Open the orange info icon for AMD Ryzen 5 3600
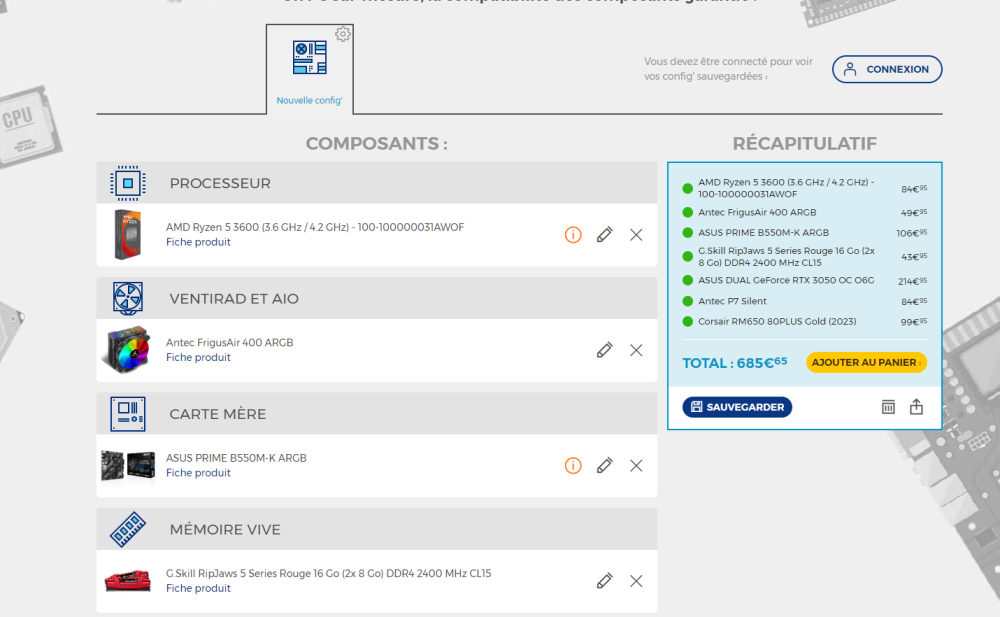 point(573,235)
